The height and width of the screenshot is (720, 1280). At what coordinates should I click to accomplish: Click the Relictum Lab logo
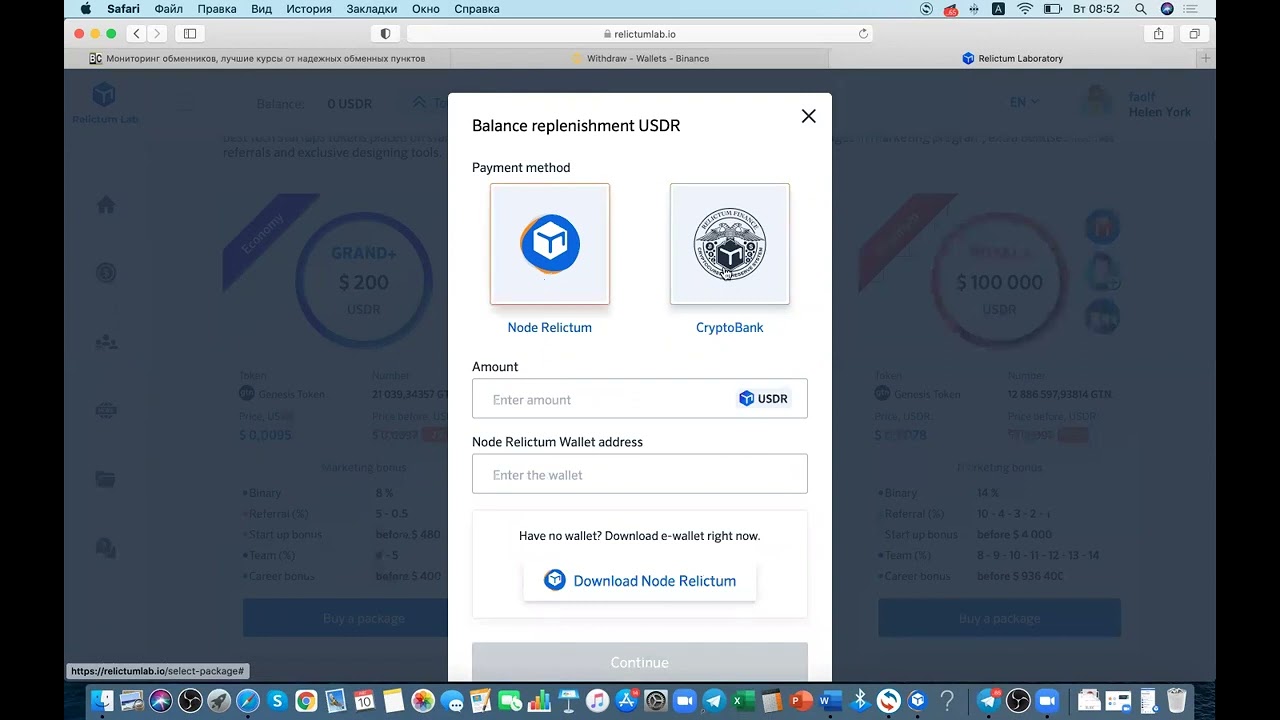coord(104,103)
